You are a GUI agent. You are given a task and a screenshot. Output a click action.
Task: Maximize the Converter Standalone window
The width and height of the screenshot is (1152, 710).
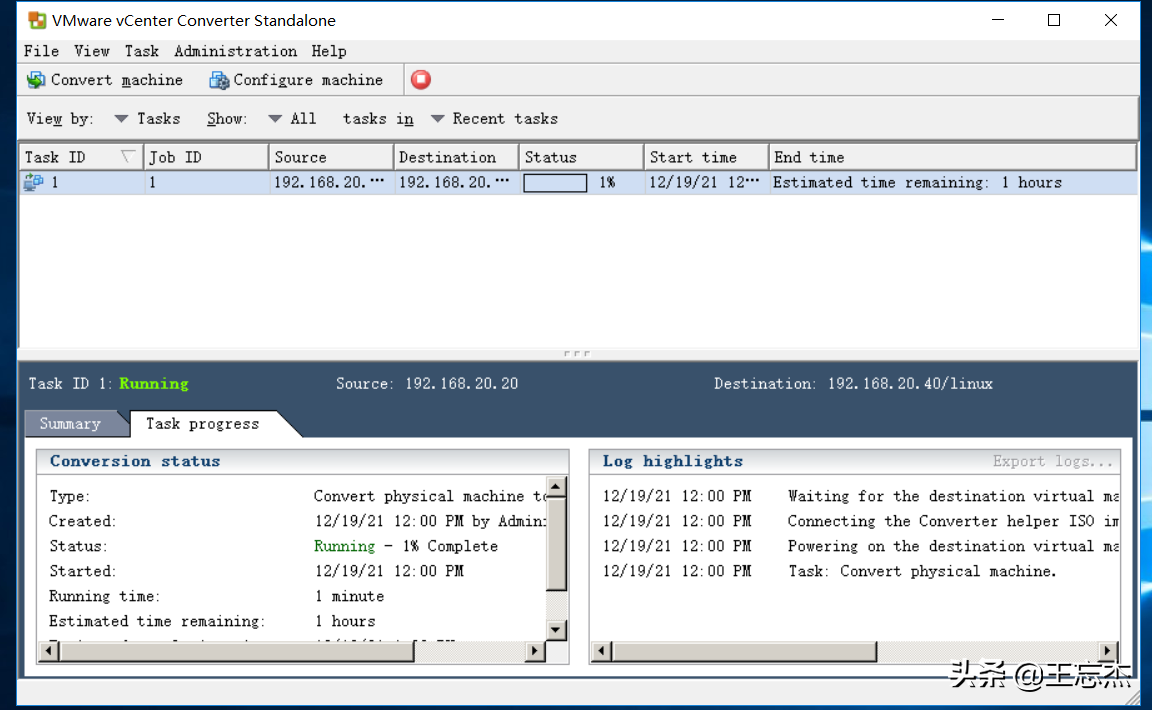[1054, 20]
